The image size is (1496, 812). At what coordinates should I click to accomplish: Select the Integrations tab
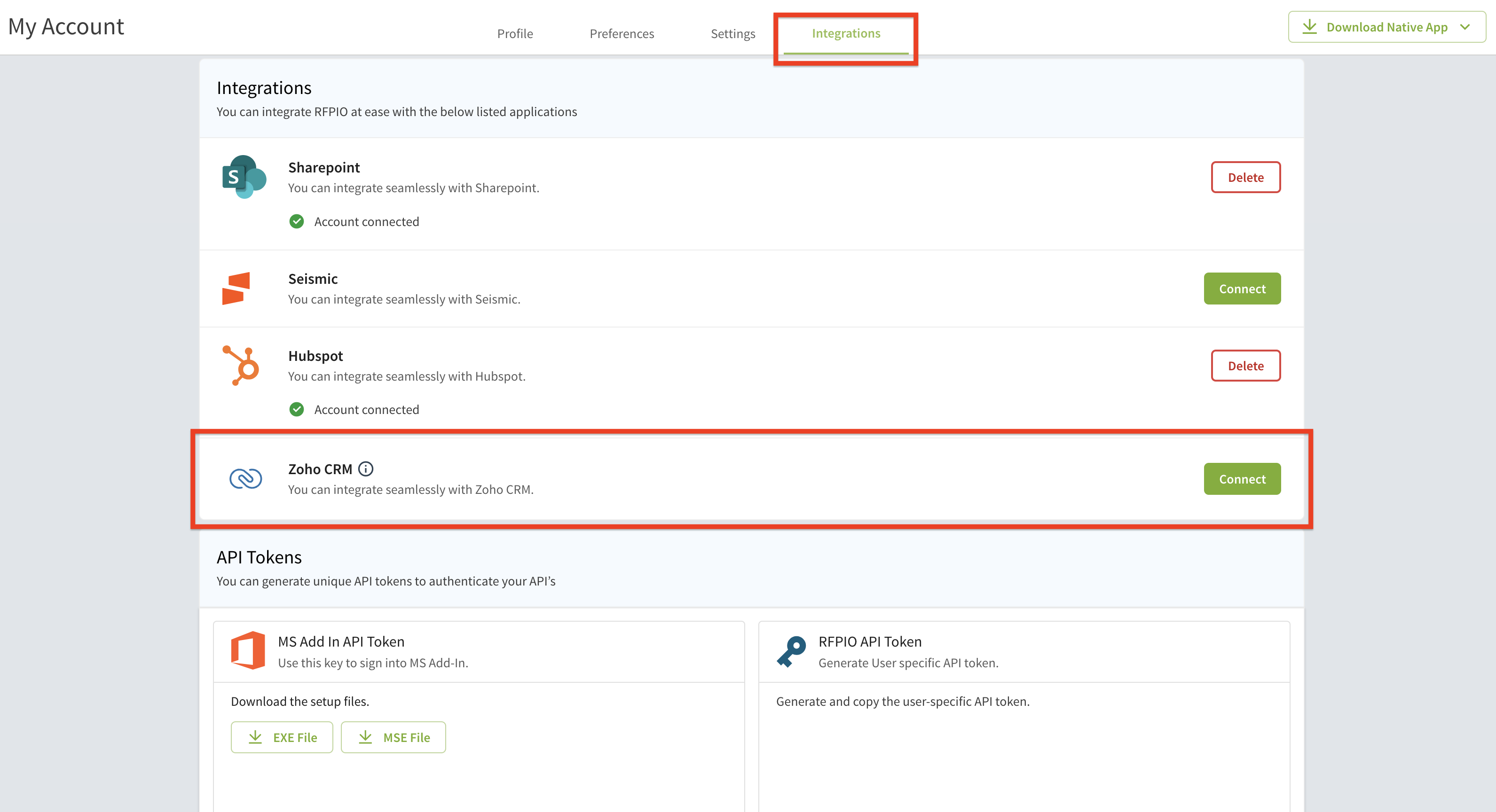846,34
